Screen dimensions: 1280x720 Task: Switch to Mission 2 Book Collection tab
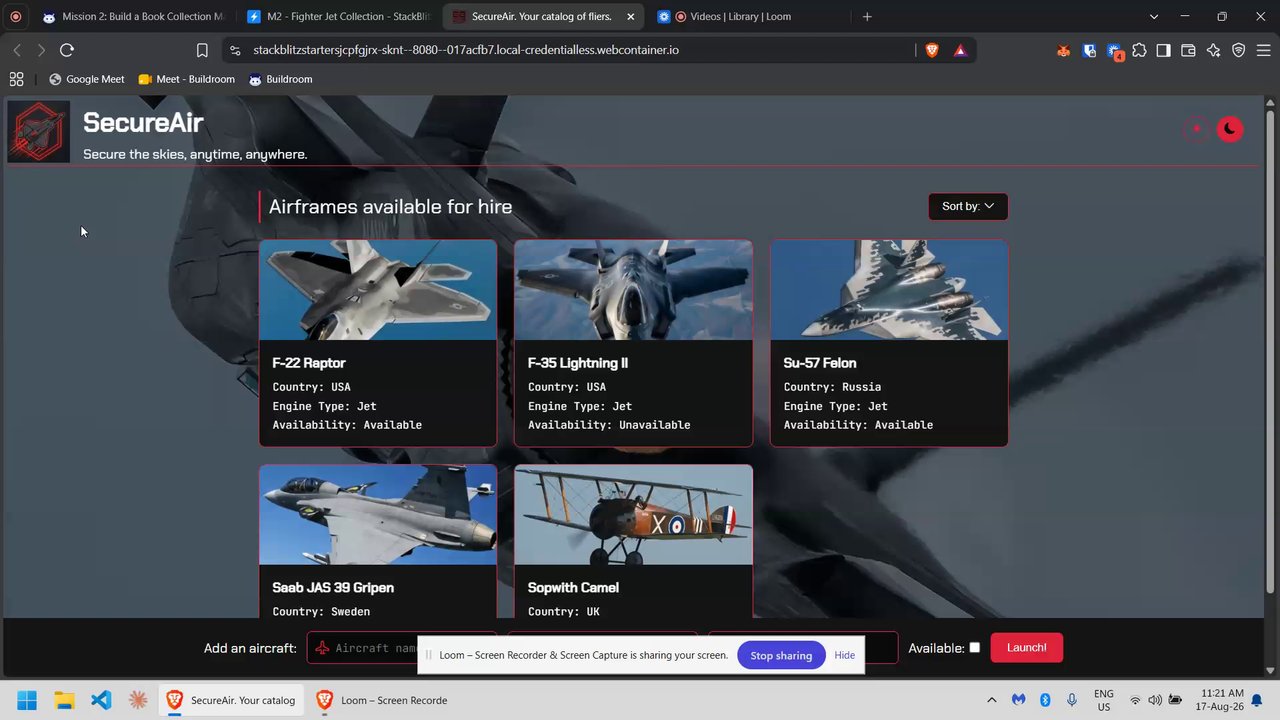[133, 17]
